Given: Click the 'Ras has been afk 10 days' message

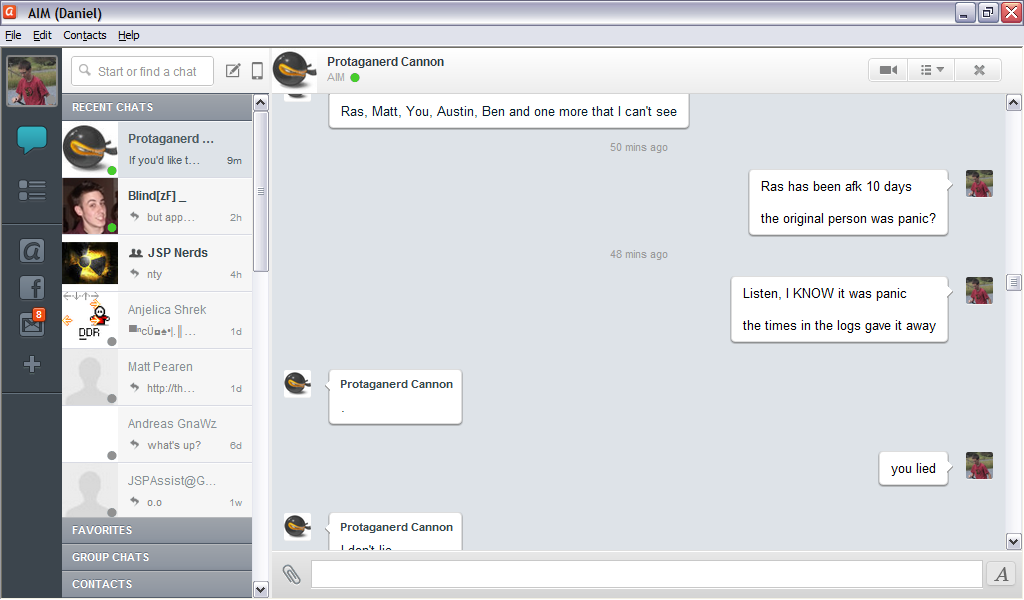Looking at the screenshot, I should tap(836, 187).
